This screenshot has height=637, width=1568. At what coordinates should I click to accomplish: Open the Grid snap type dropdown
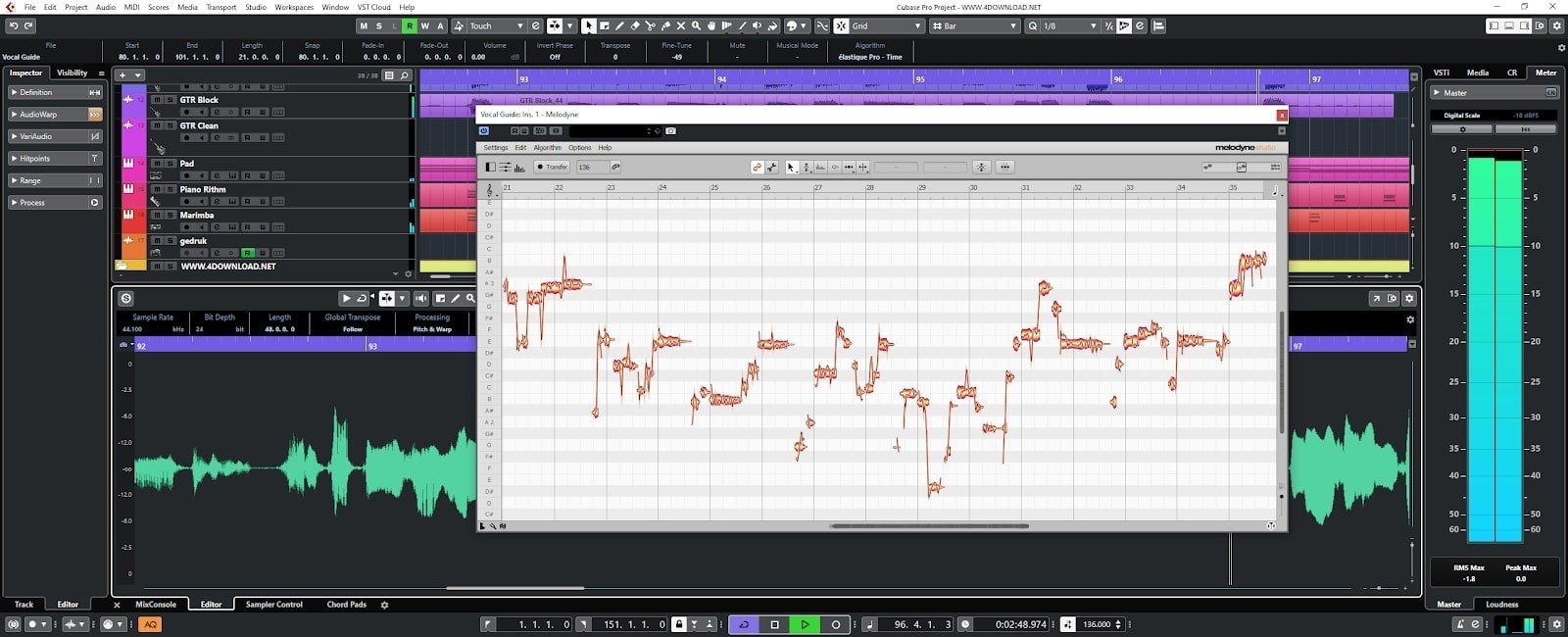(887, 25)
